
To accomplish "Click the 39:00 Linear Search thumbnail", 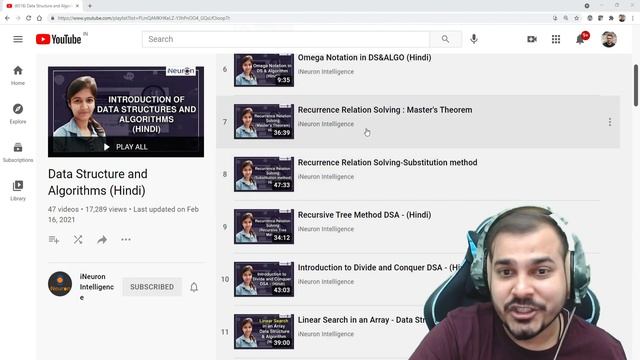I will point(264,331).
